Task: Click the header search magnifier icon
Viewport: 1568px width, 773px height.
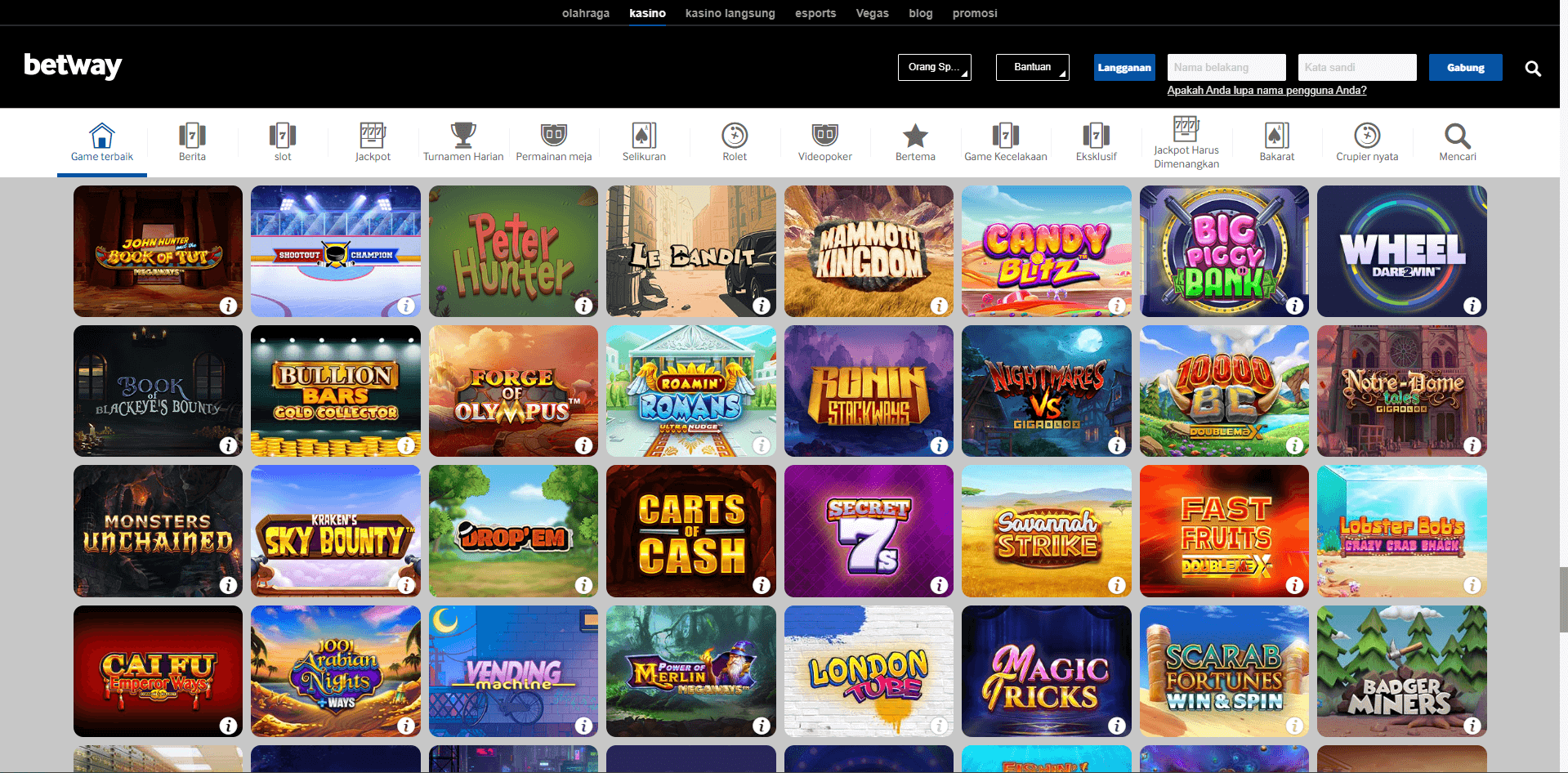Action: [x=1533, y=69]
